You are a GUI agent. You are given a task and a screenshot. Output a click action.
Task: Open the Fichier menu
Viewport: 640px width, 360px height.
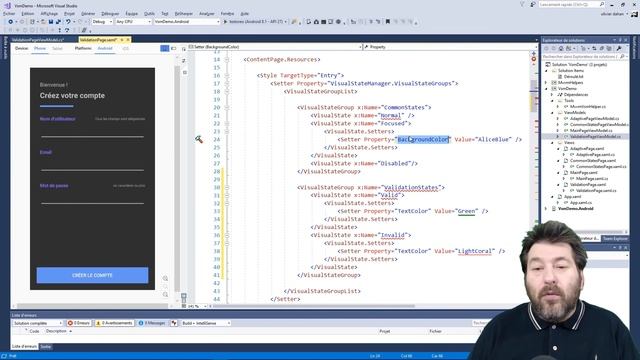9,13
